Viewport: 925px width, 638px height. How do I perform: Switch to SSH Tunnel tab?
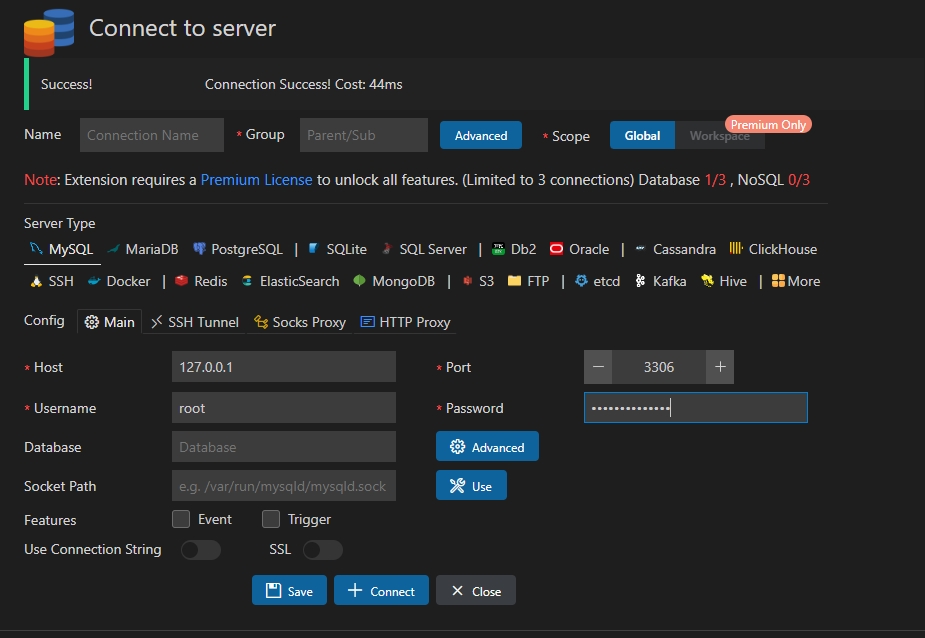[x=195, y=322]
